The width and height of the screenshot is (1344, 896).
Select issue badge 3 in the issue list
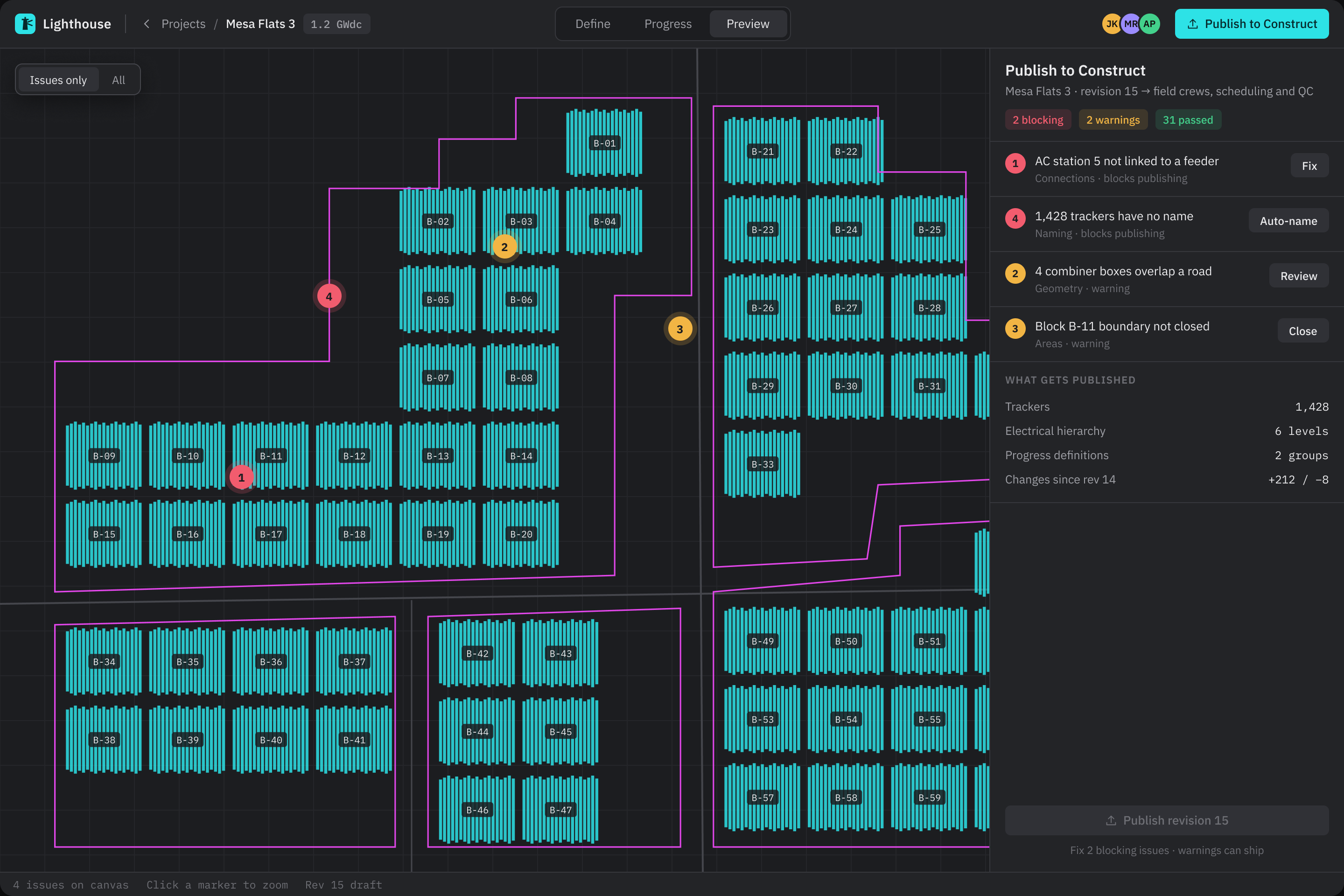pos(1015,329)
